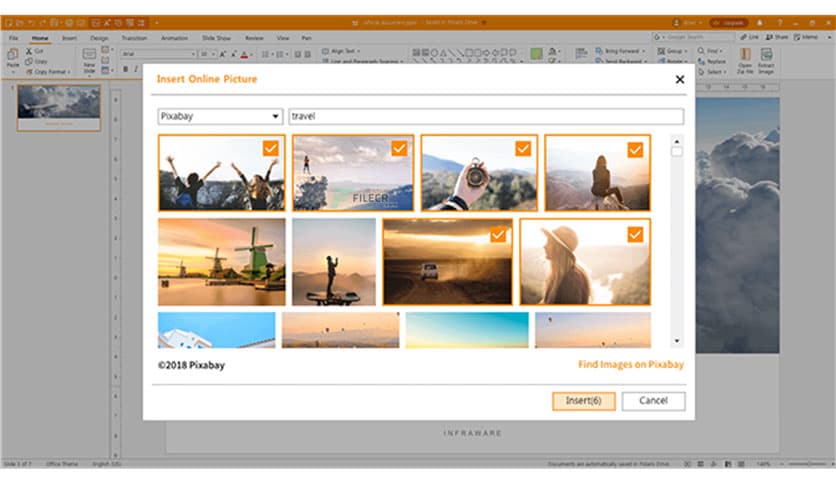Click the Replace icon in the ribbon
The width and height of the screenshot is (836, 484).
(702, 61)
